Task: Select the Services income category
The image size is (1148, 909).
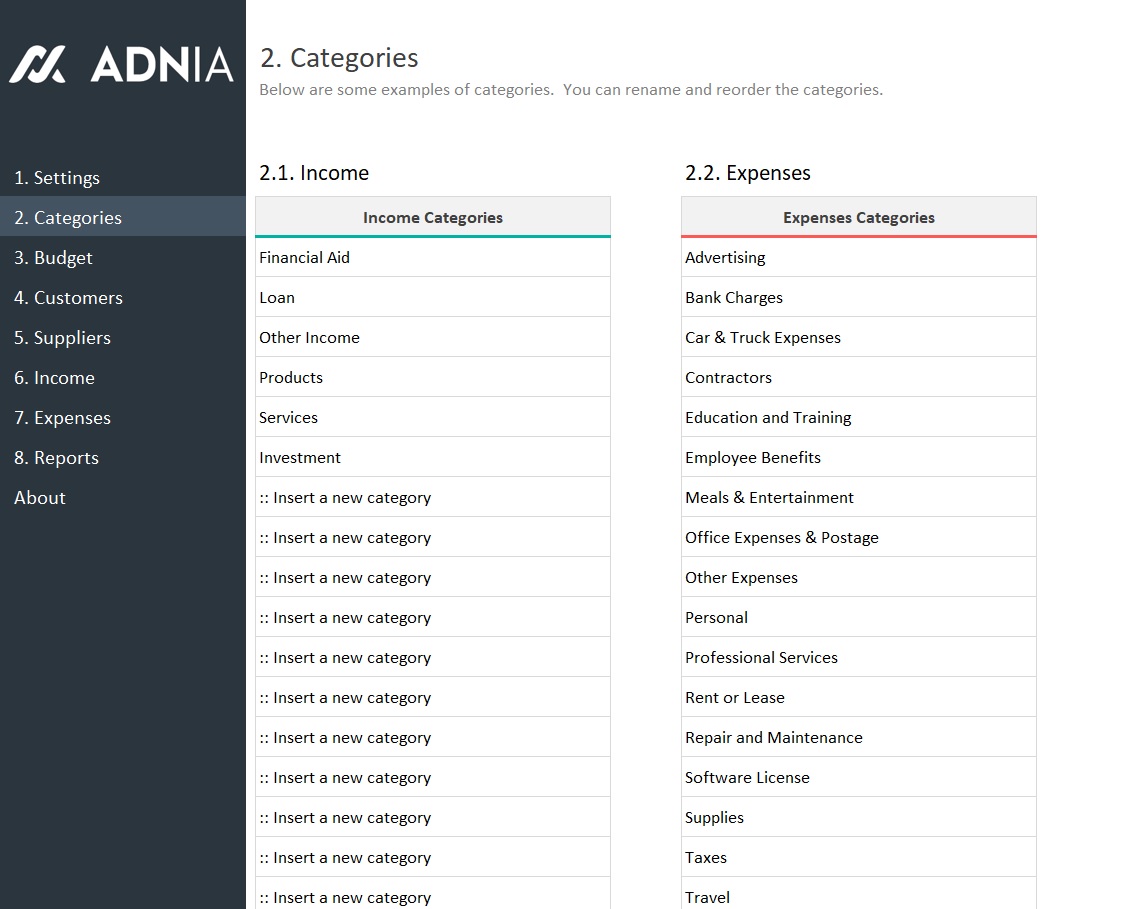Action: [x=433, y=417]
